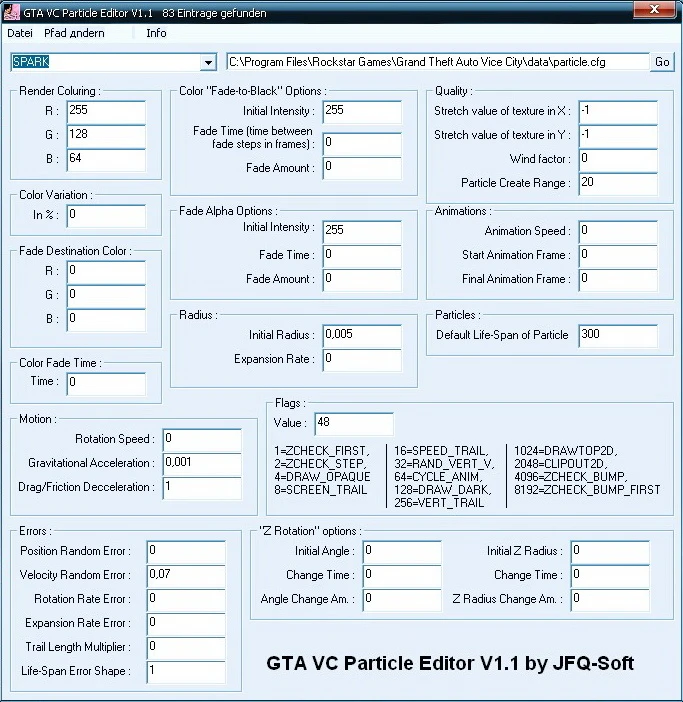This screenshot has width=683, height=702.
Task: Click the 1024=DRAWTOP2D flag text
Action: click(x=565, y=451)
